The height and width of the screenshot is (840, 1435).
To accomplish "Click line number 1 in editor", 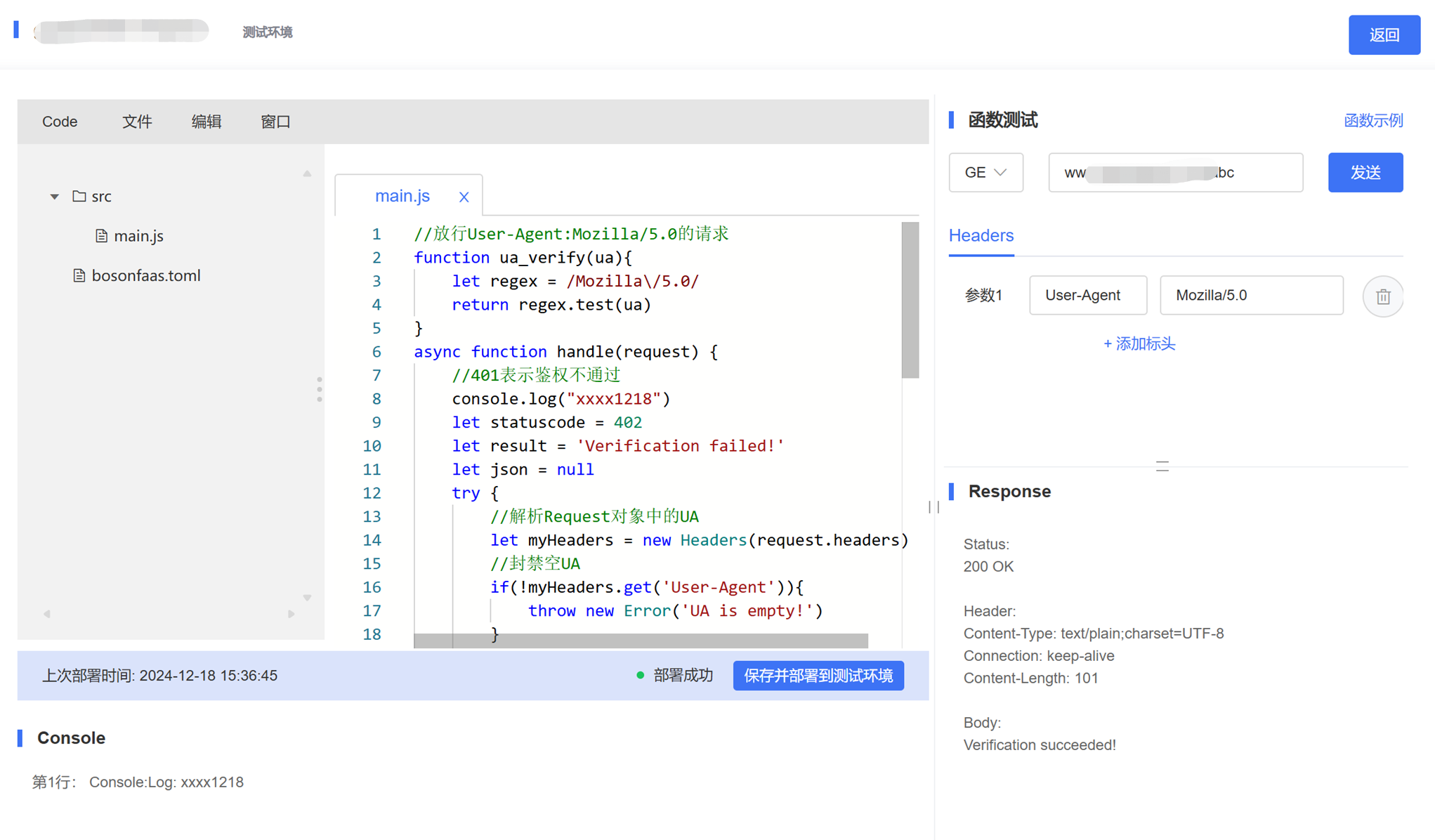I will coord(376,234).
